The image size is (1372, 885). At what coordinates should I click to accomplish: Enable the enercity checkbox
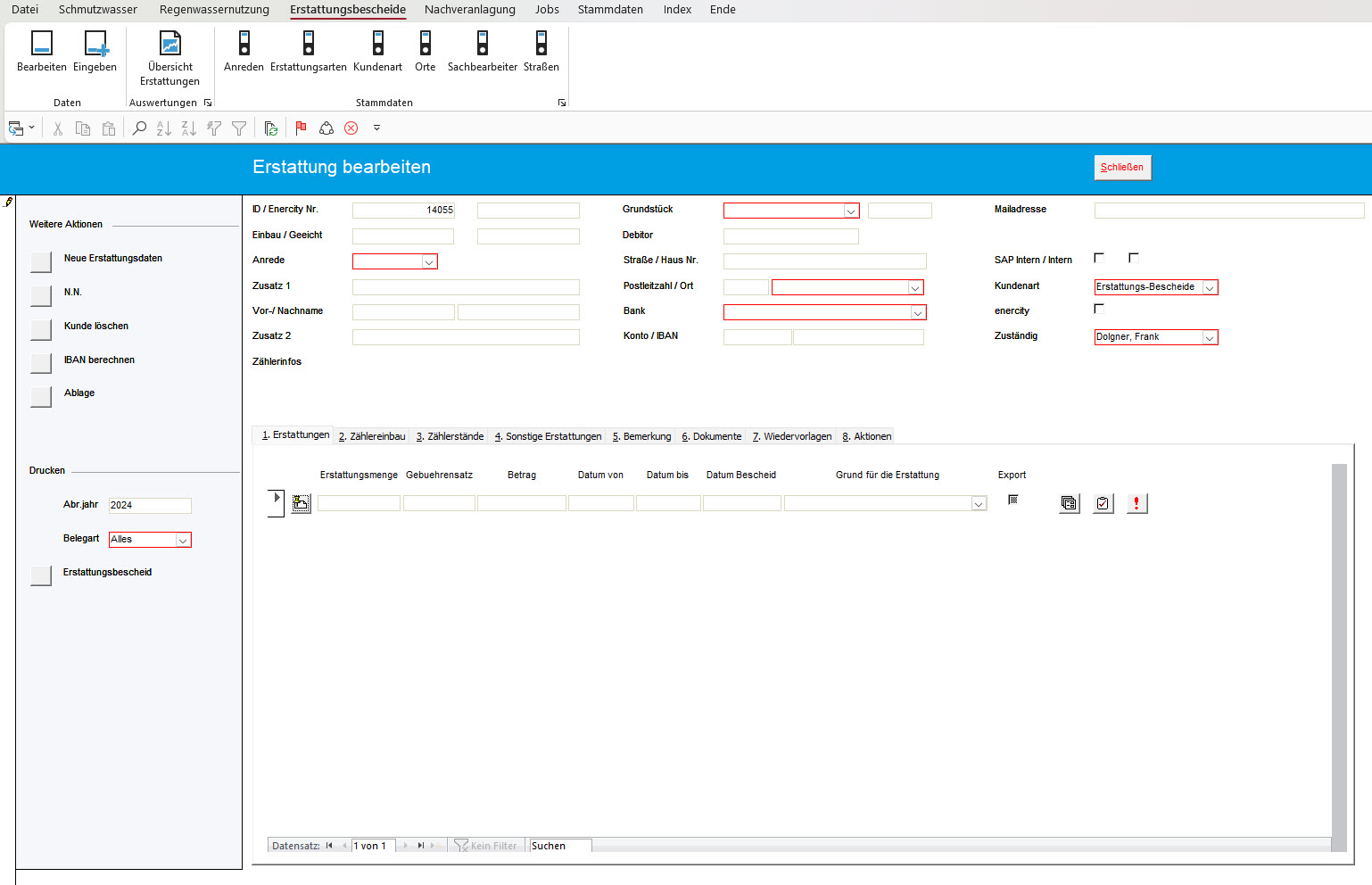click(x=1099, y=309)
